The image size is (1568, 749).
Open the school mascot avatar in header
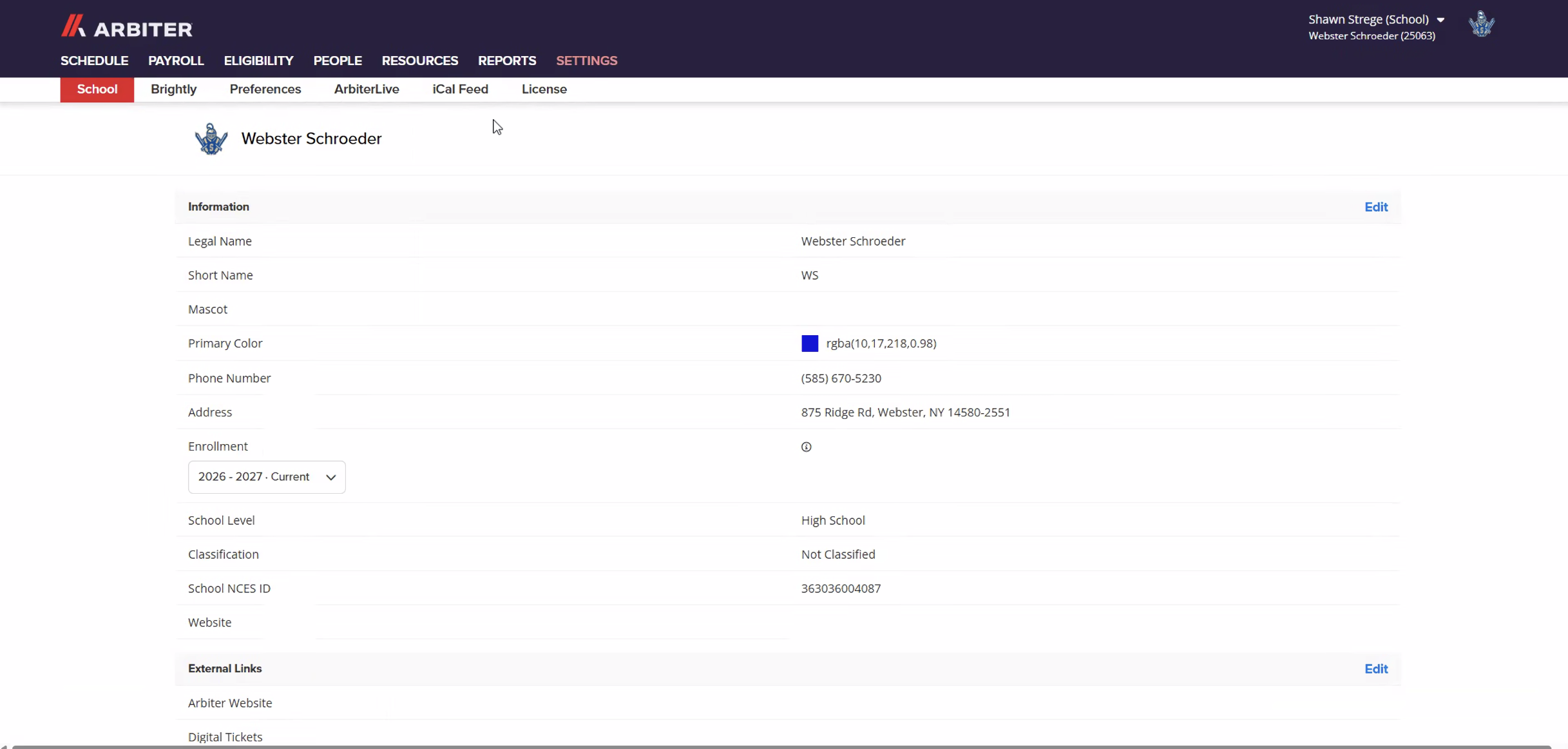[x=1481, y=24]
